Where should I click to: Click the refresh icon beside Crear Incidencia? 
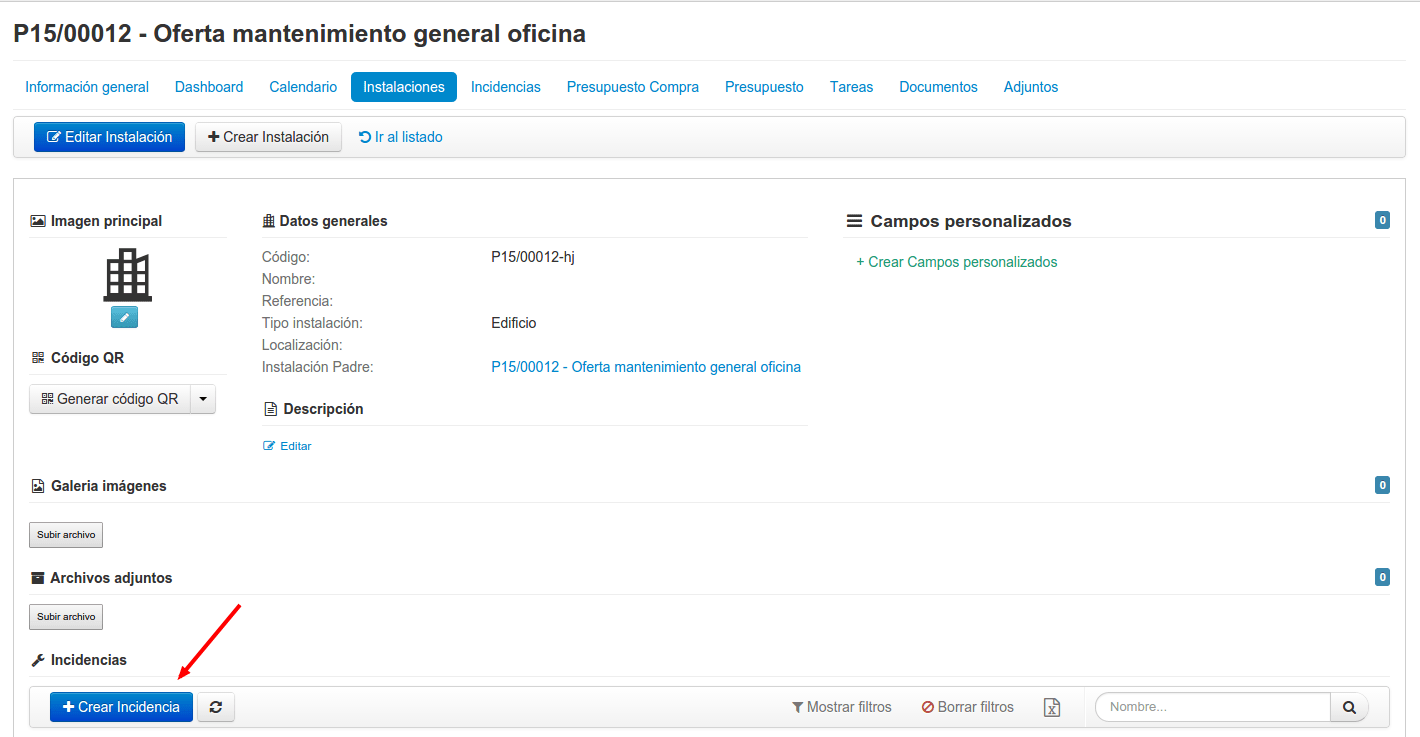pyautogui.click(x=216, y=707)
